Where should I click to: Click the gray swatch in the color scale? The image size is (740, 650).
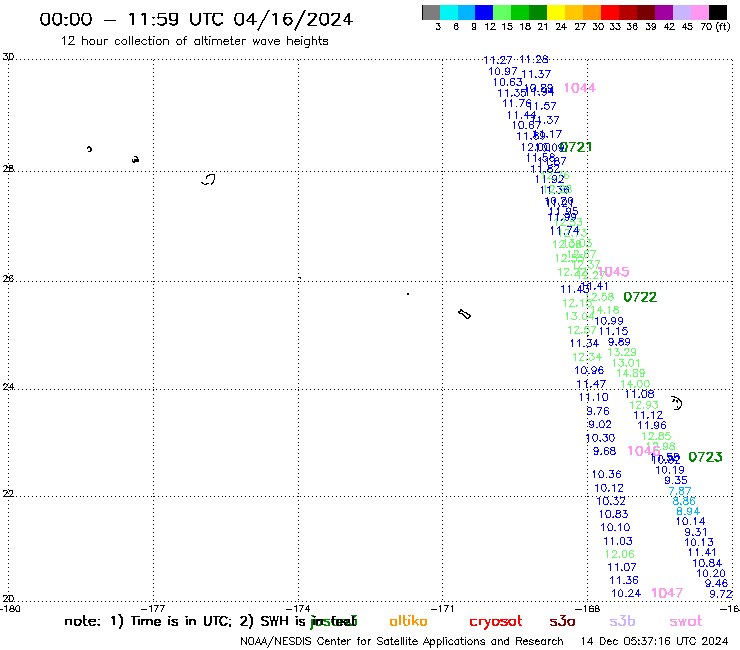pos(431,12)
